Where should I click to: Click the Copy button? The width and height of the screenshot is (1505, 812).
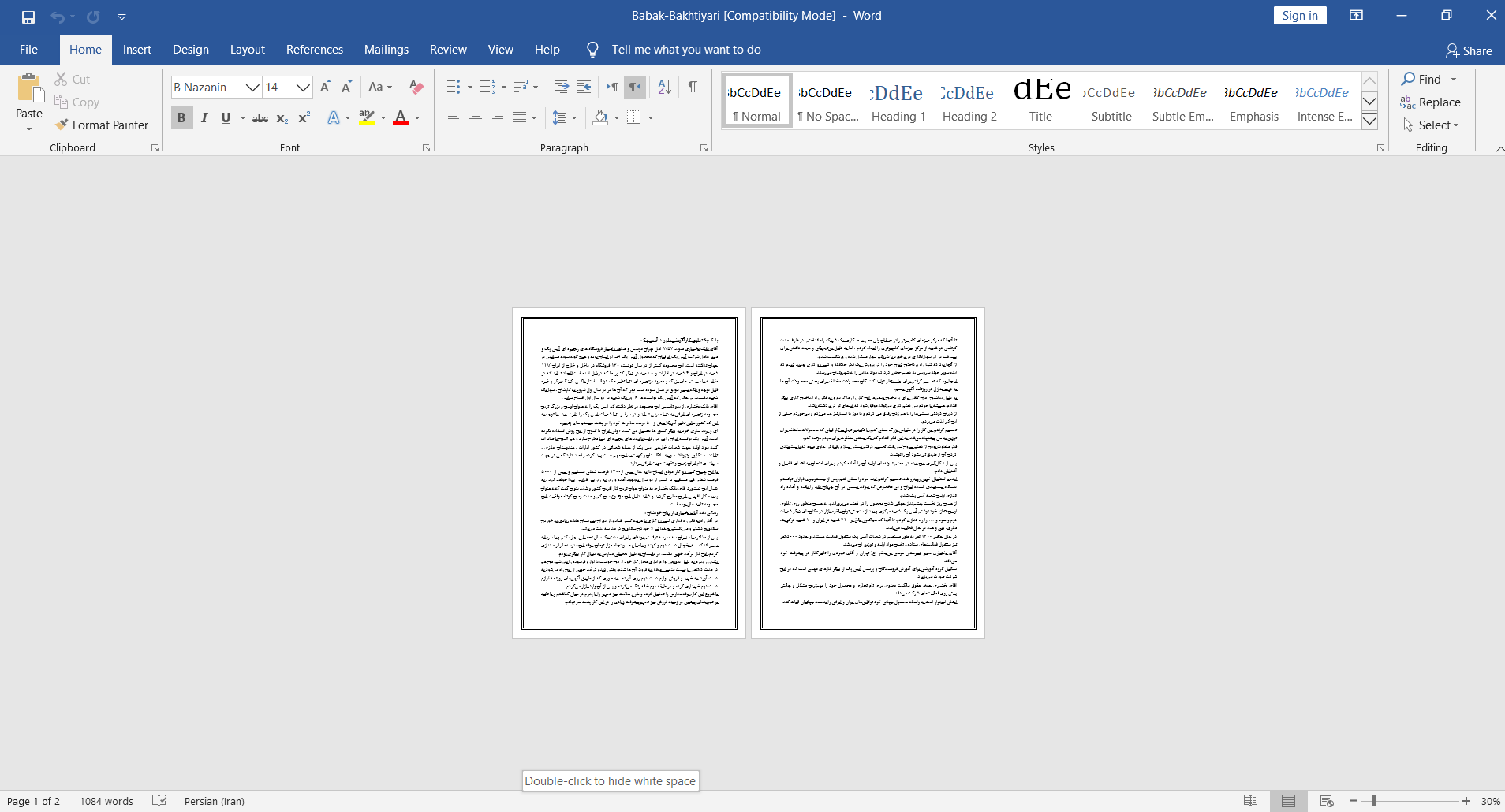coord(77,102)
